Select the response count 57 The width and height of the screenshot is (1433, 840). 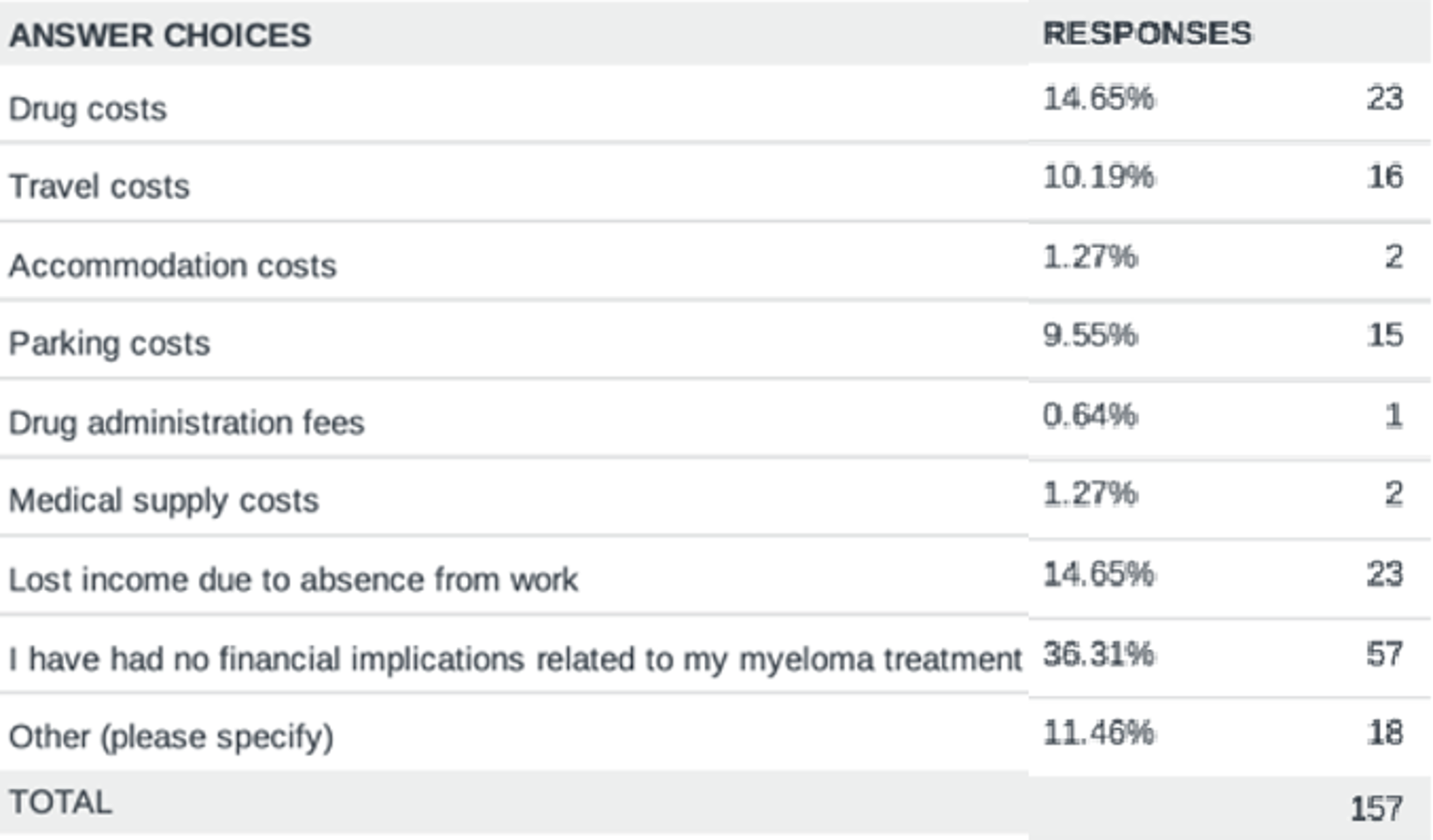(1384, 654)
